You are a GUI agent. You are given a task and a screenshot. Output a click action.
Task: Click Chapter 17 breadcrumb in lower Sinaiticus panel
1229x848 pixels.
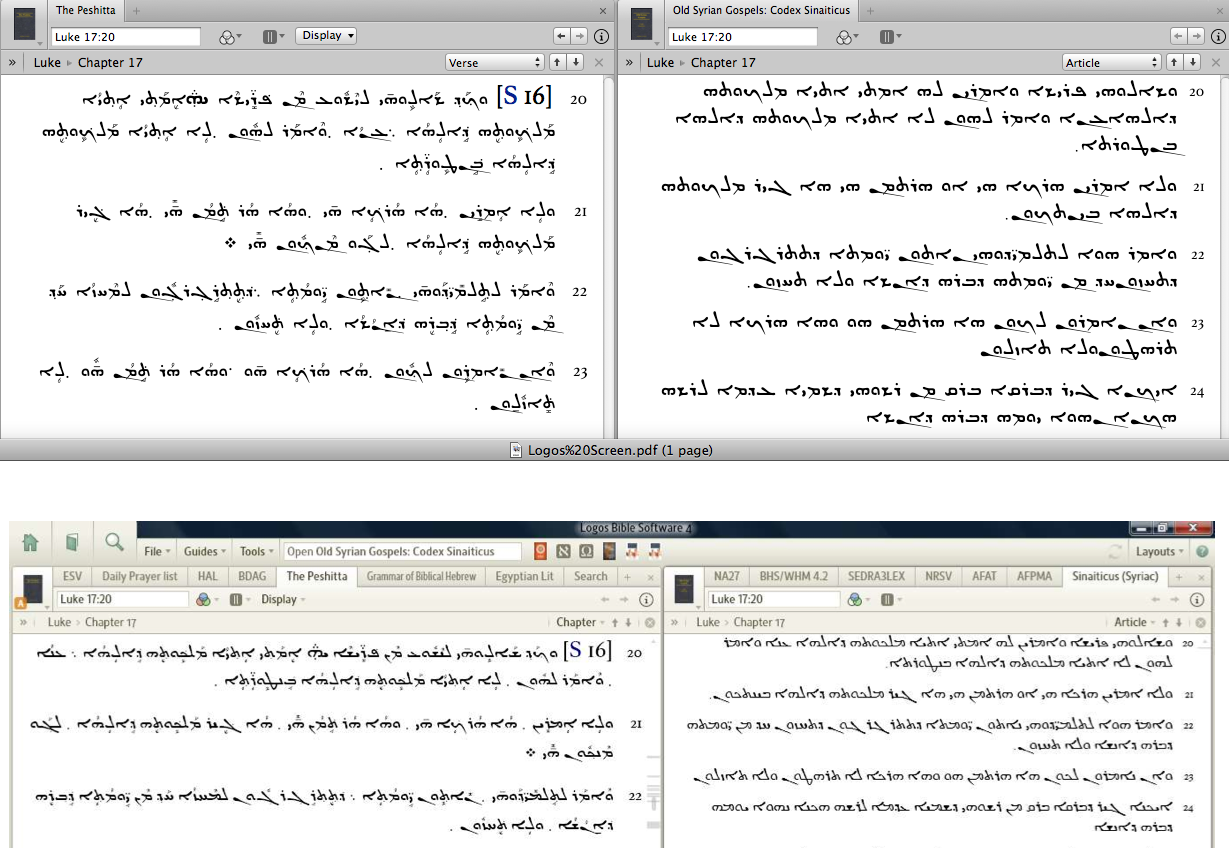pos(759,622)
